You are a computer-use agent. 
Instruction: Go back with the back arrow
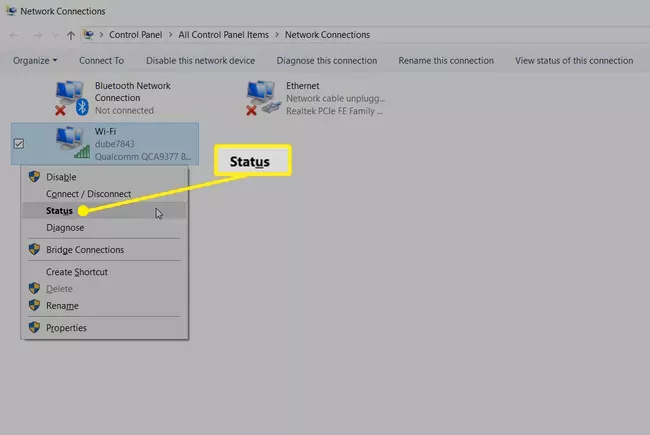point(14,35)
